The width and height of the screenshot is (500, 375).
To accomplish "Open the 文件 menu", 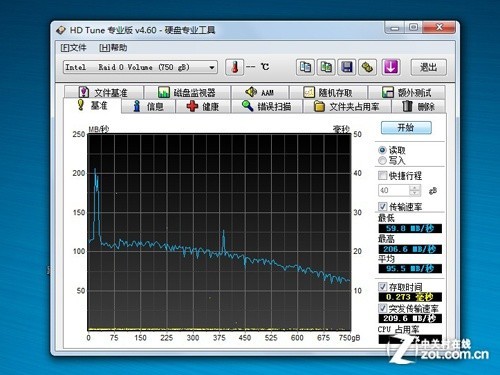I will point(73,48).
